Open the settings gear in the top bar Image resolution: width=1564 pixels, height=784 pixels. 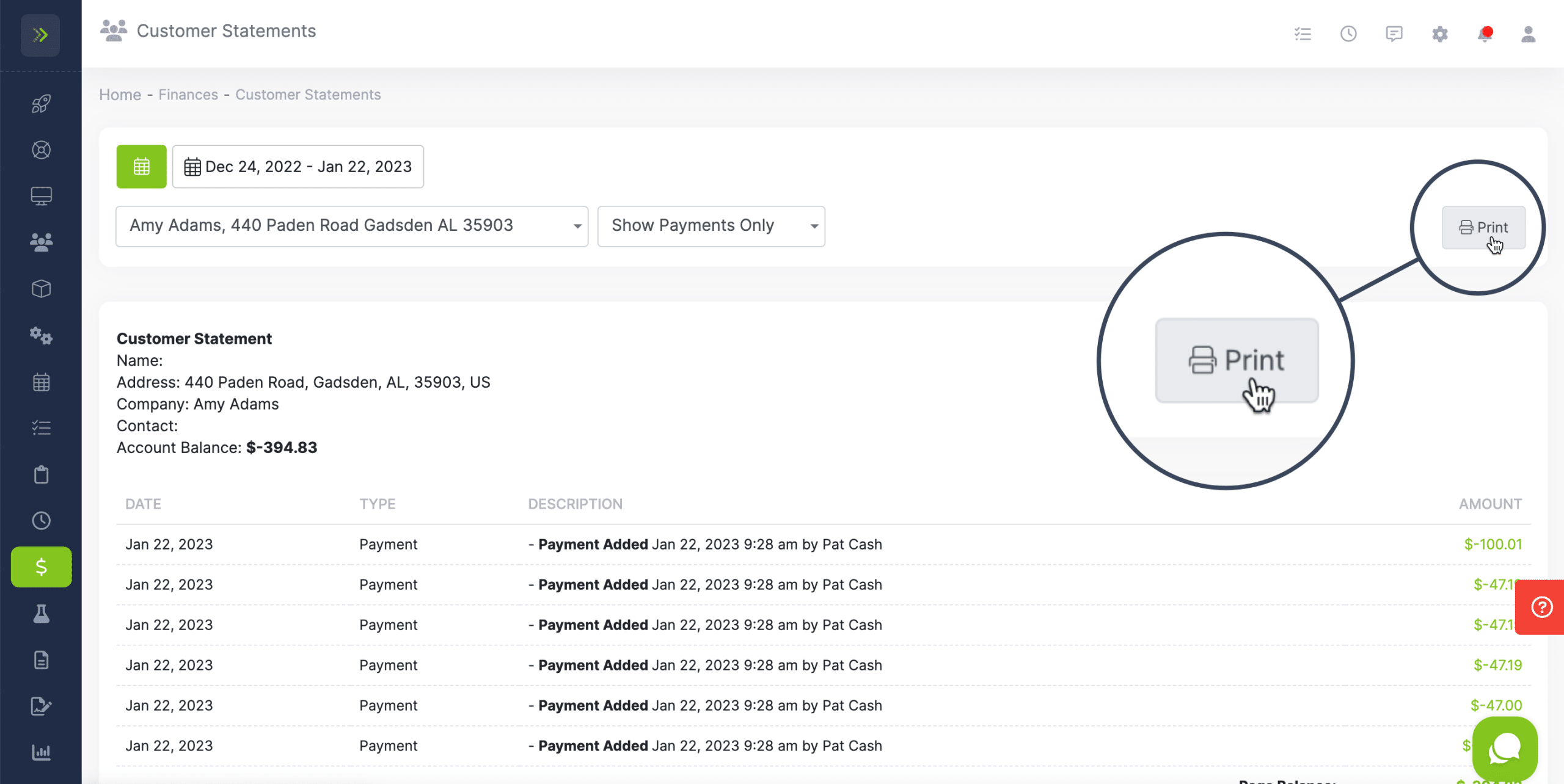[1440, 34]
